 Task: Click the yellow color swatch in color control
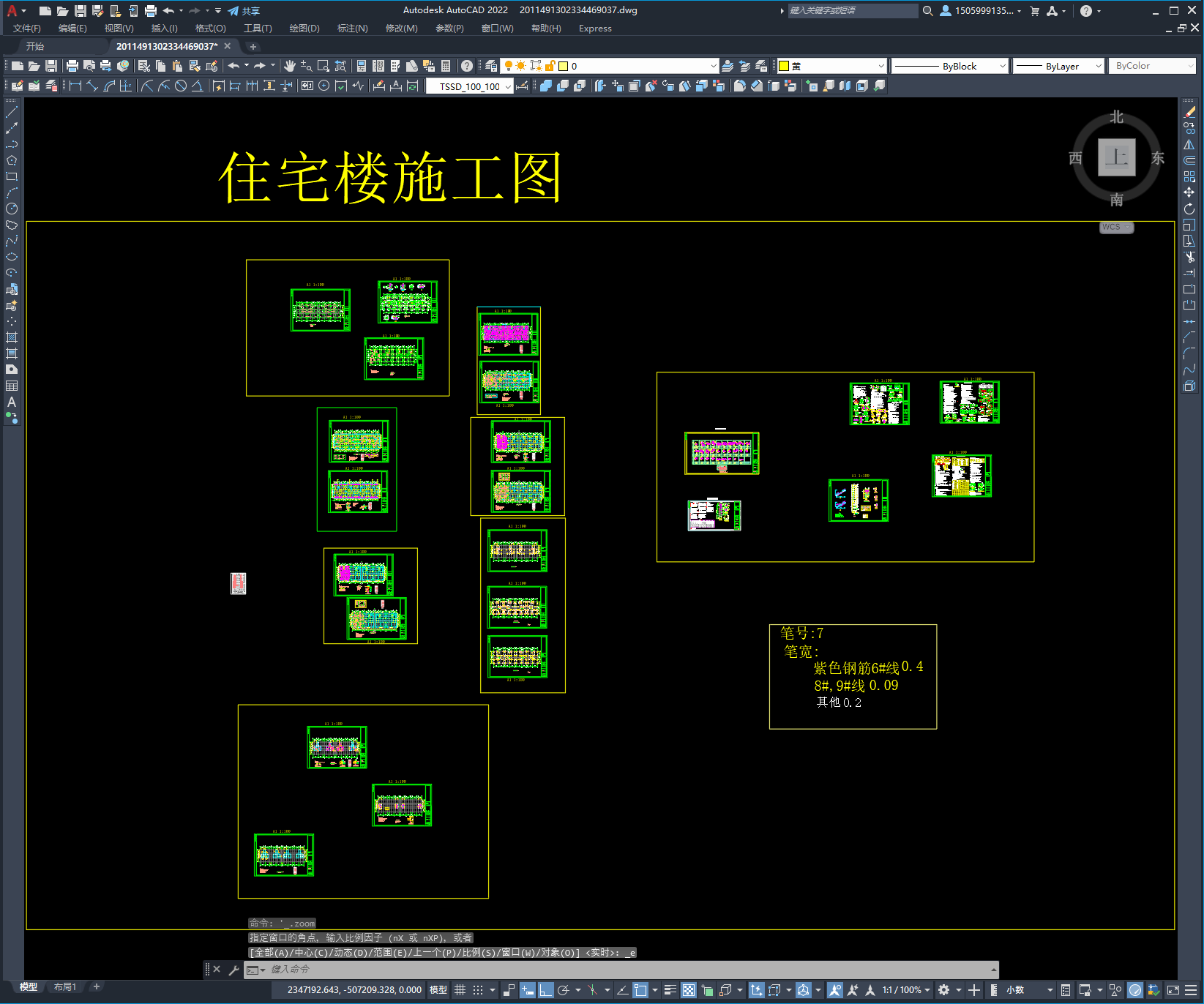783,66
